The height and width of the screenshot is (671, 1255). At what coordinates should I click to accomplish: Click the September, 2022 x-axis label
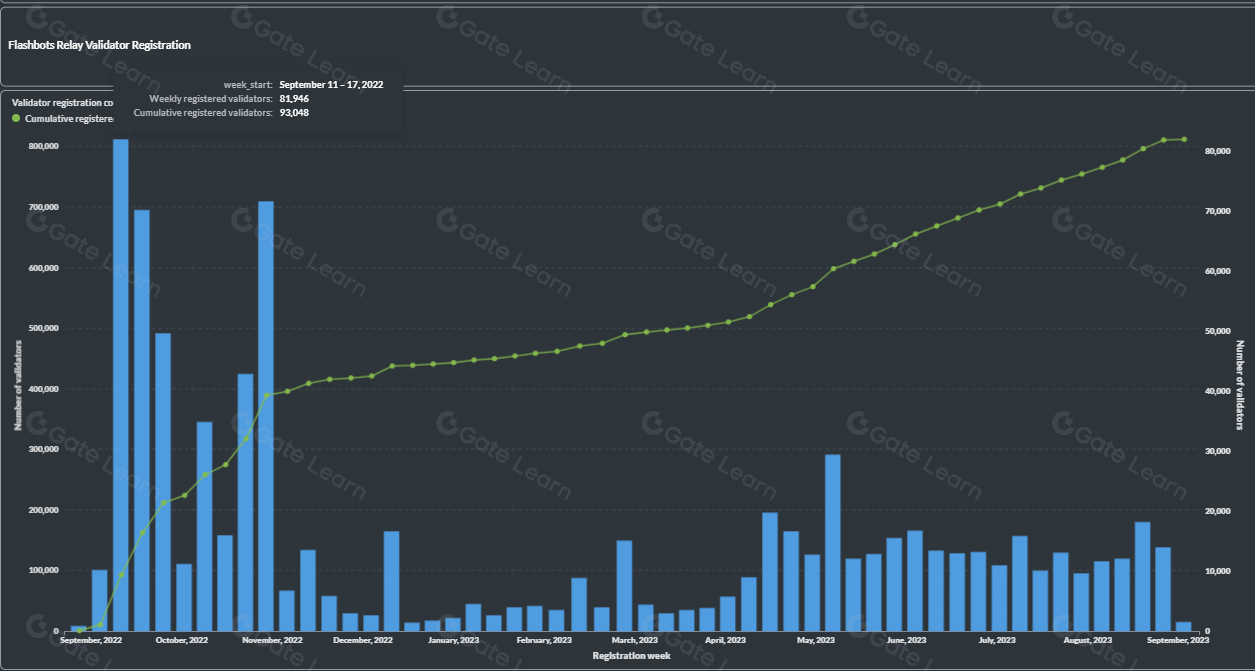pyautogui.click(x=91, y=640)
